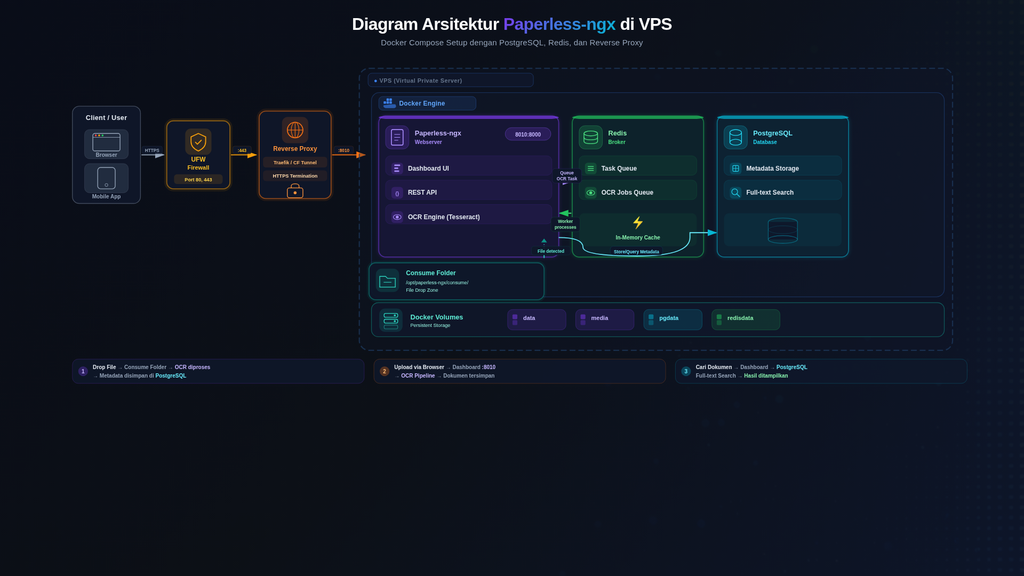1024x576 pixels.
Task: Click the Docker Volumes heading
Action: pyautogui.click(x=436, y=317)
